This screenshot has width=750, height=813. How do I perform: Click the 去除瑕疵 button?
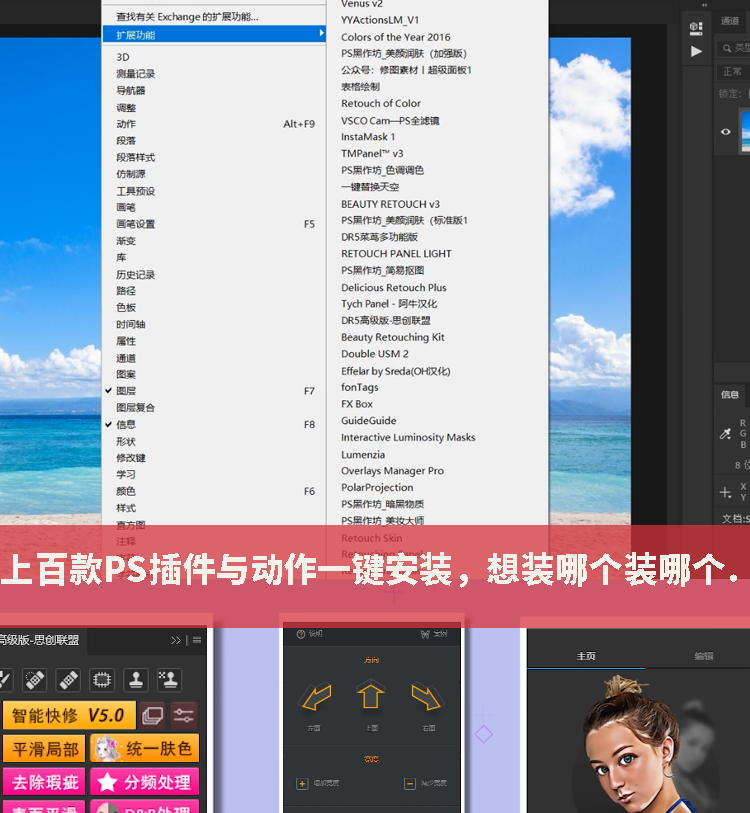tap(45, 782)
